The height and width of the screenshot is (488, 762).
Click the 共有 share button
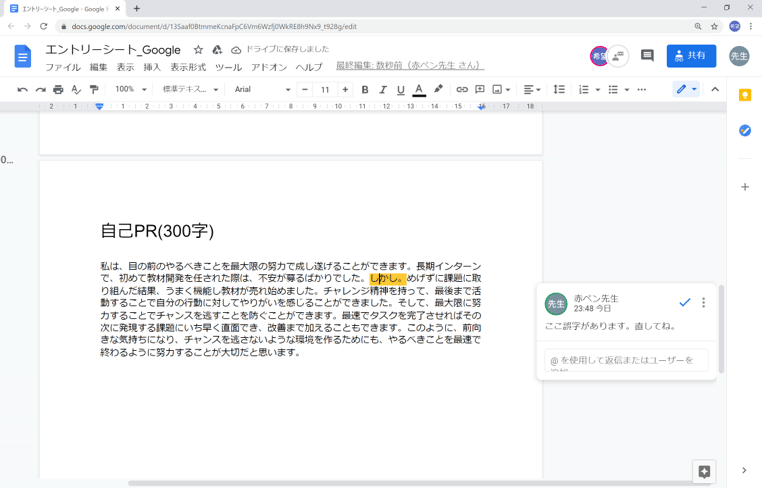click(x=691, y=56)
